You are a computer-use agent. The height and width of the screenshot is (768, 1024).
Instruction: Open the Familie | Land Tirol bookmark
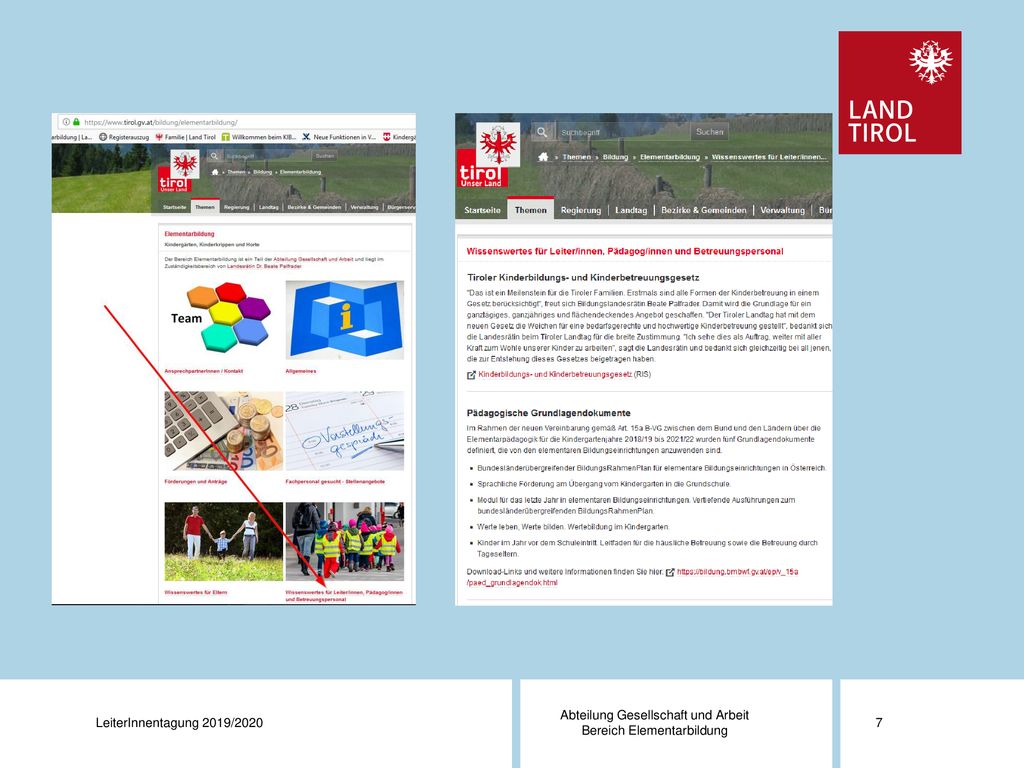(185, 137)
